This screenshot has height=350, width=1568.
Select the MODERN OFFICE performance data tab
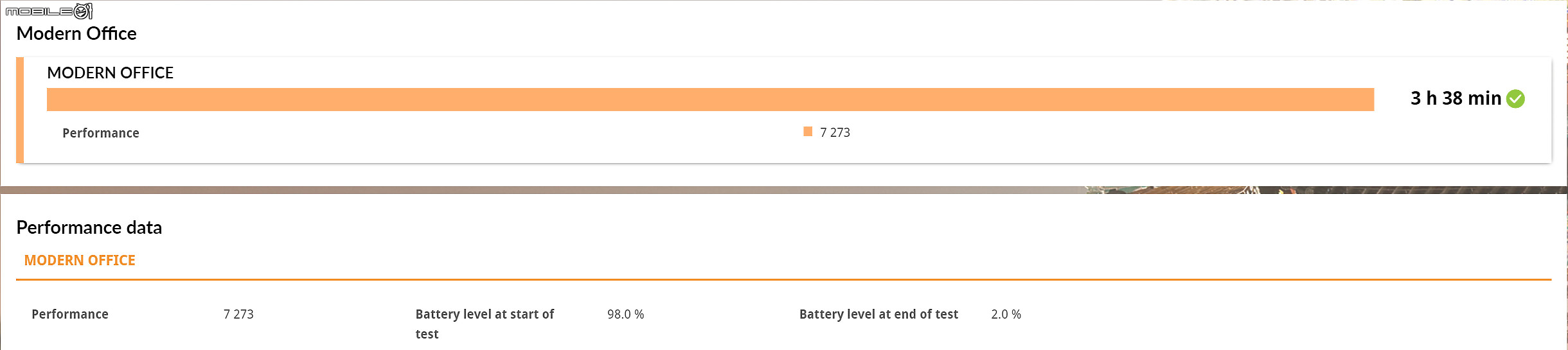pyautogui.click(x=80, y=261)
